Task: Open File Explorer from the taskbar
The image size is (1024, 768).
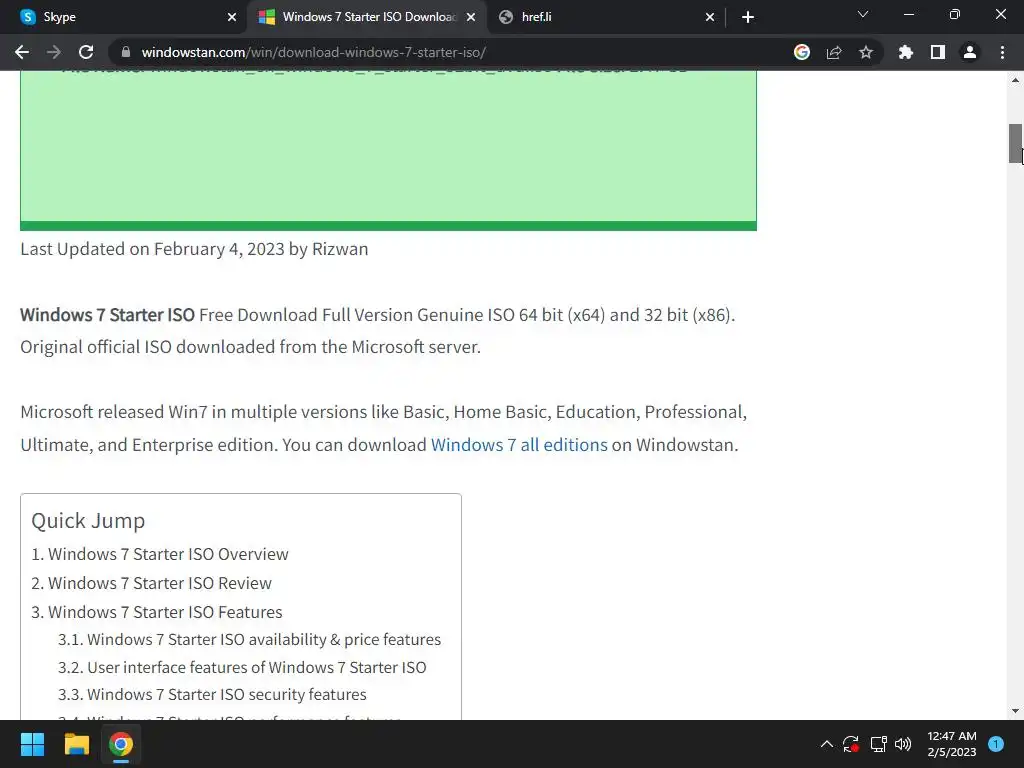Action: click(x=76, y=744)
